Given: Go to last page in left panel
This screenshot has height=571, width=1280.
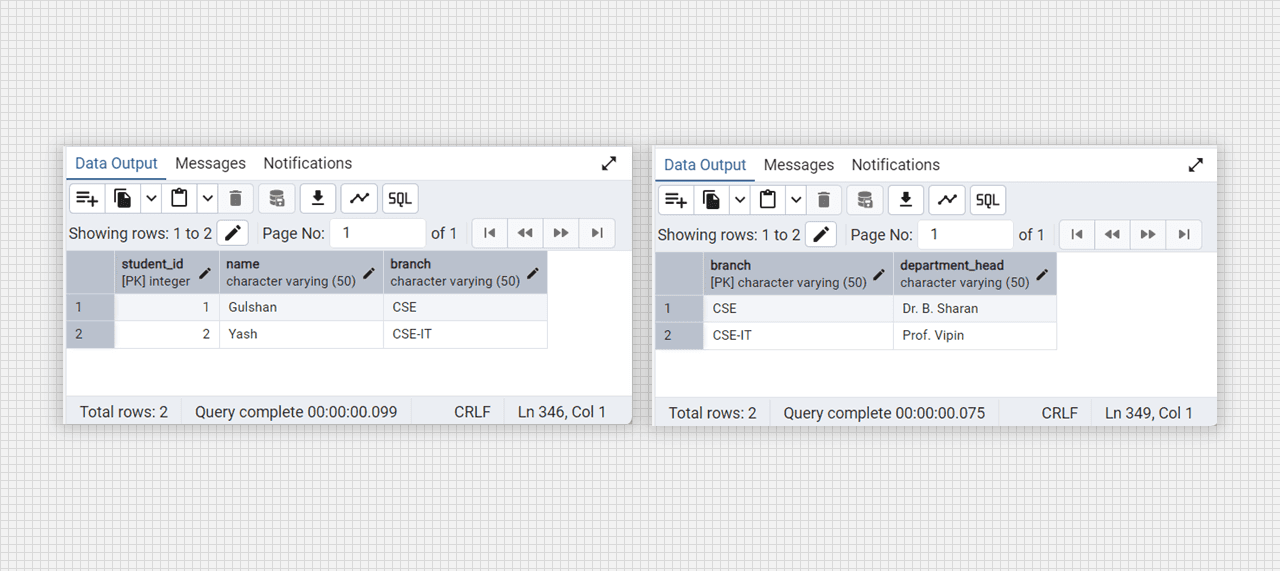Looking at the screenshot, I should (x=597, y=233).
